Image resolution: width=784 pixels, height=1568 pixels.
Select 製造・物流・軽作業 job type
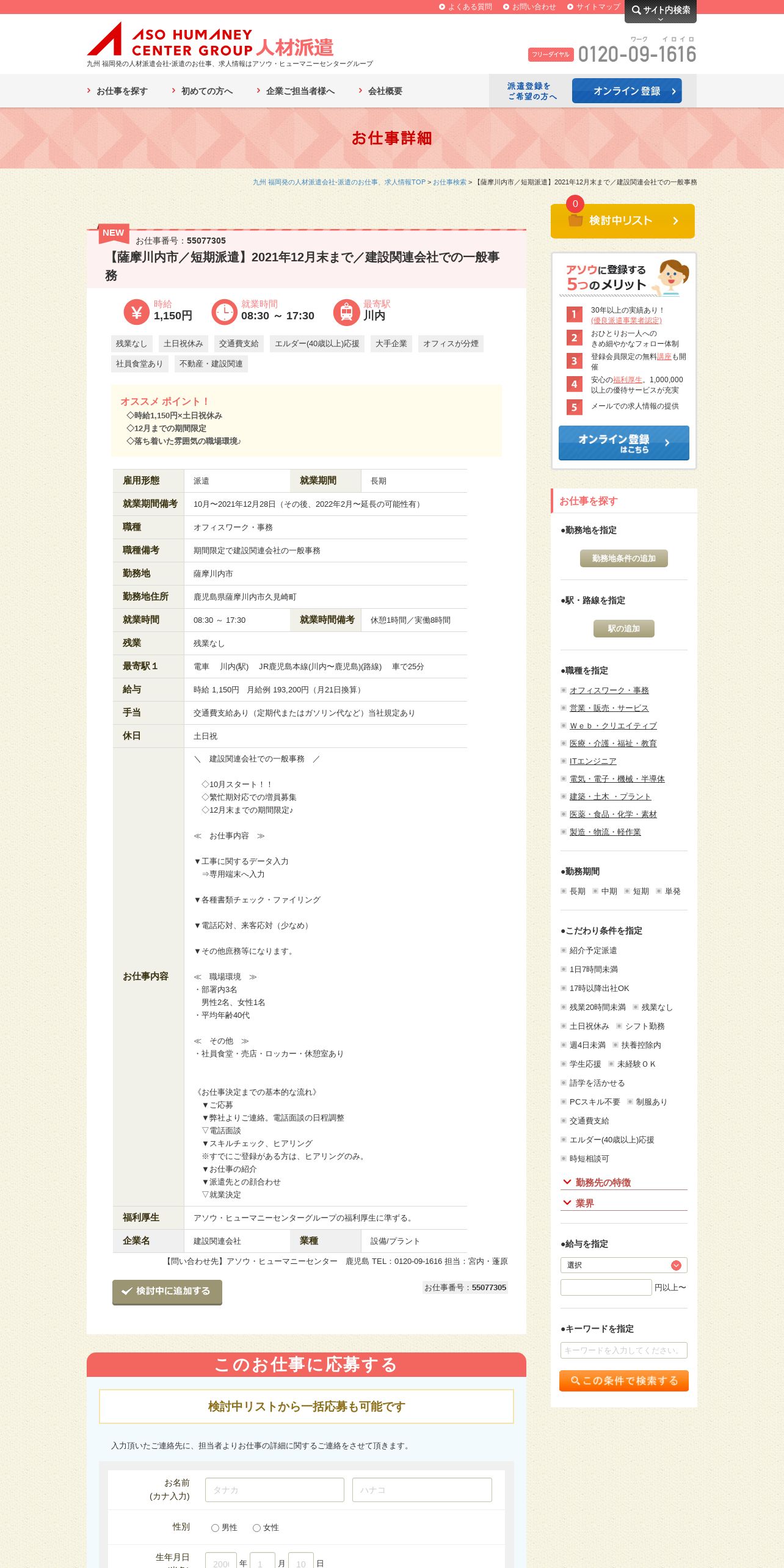[605, 832]
